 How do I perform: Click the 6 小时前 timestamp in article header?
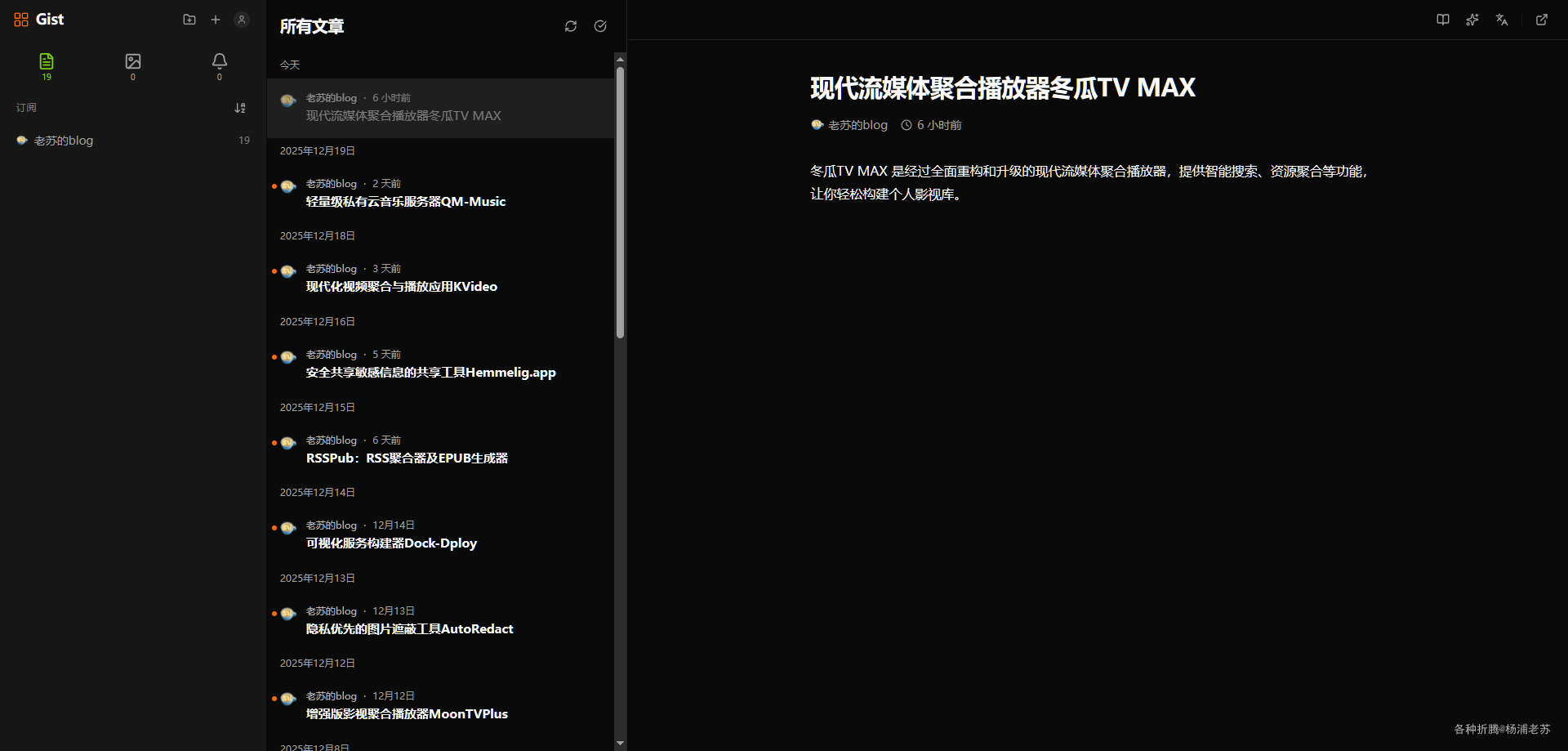(939, 125)
